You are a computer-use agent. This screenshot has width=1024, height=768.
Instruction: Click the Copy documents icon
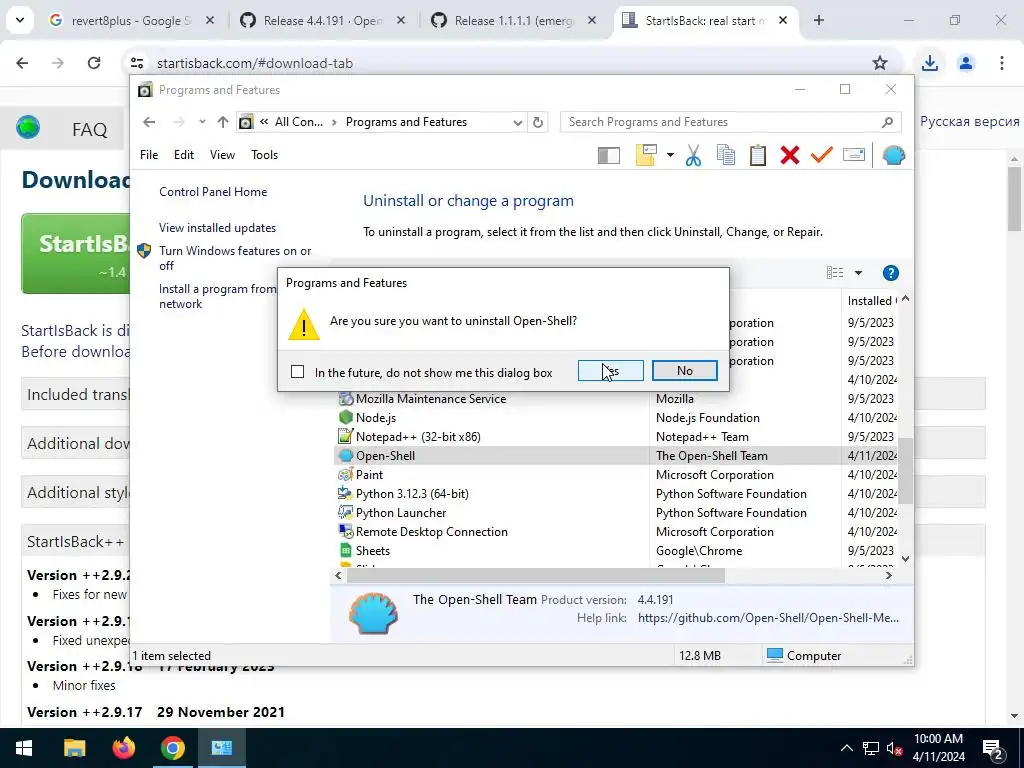(726, 155)
